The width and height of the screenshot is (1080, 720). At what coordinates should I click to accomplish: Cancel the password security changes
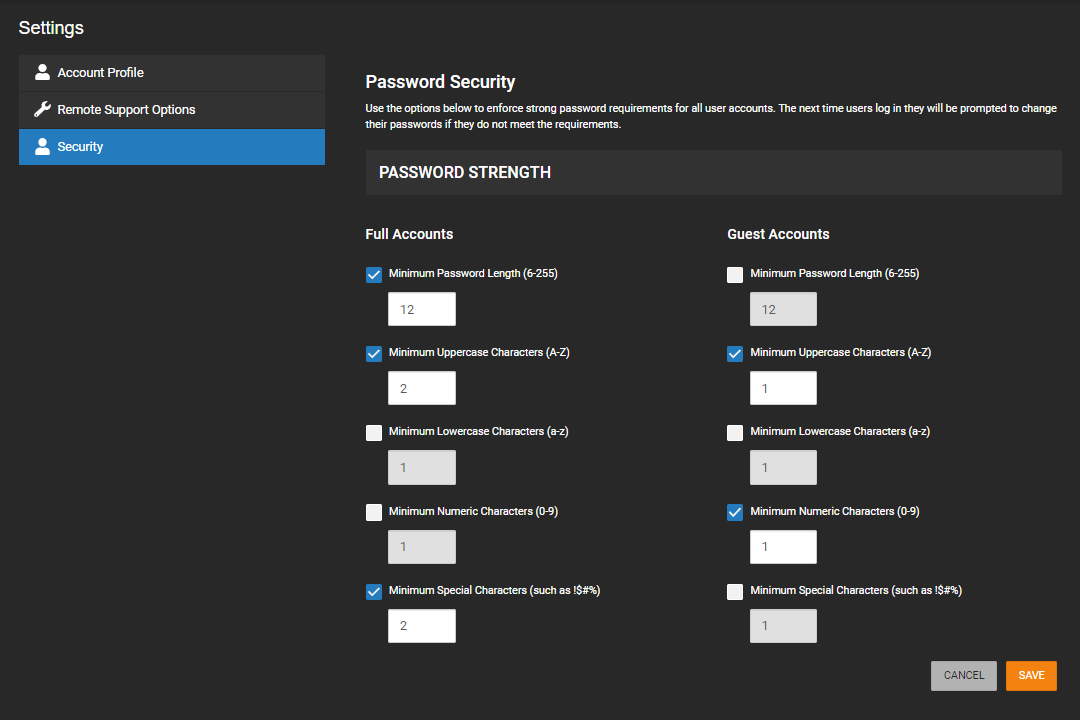pyautogui.click(x=964, y=676)
